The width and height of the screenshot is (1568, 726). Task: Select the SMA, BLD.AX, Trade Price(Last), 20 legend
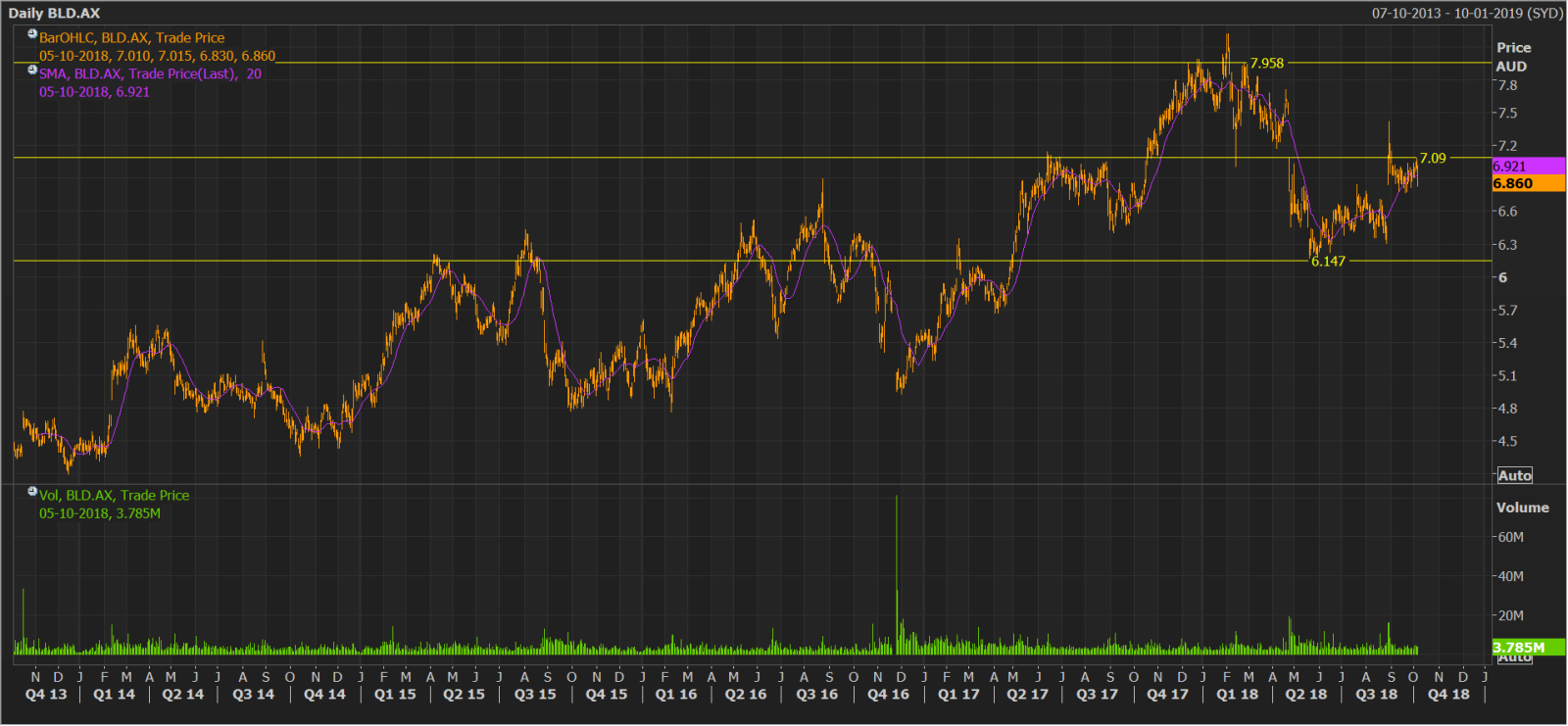pyautogui.click(x=150, y=73)
